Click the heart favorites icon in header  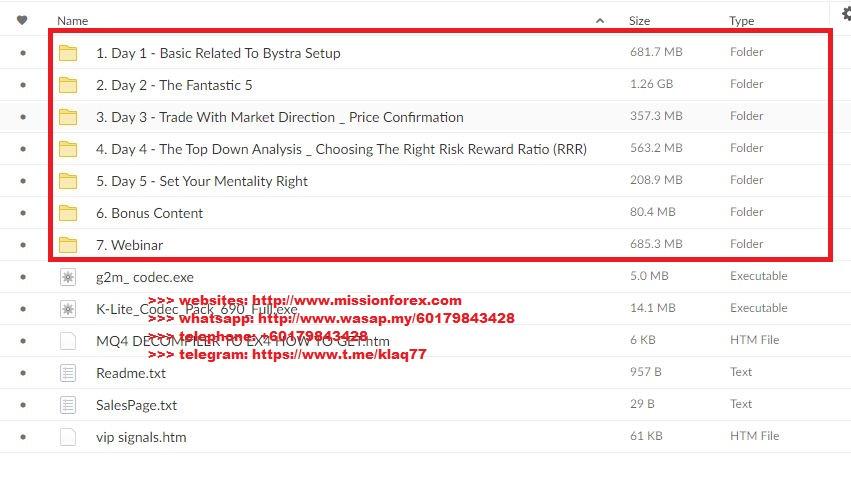pos(23,20)
